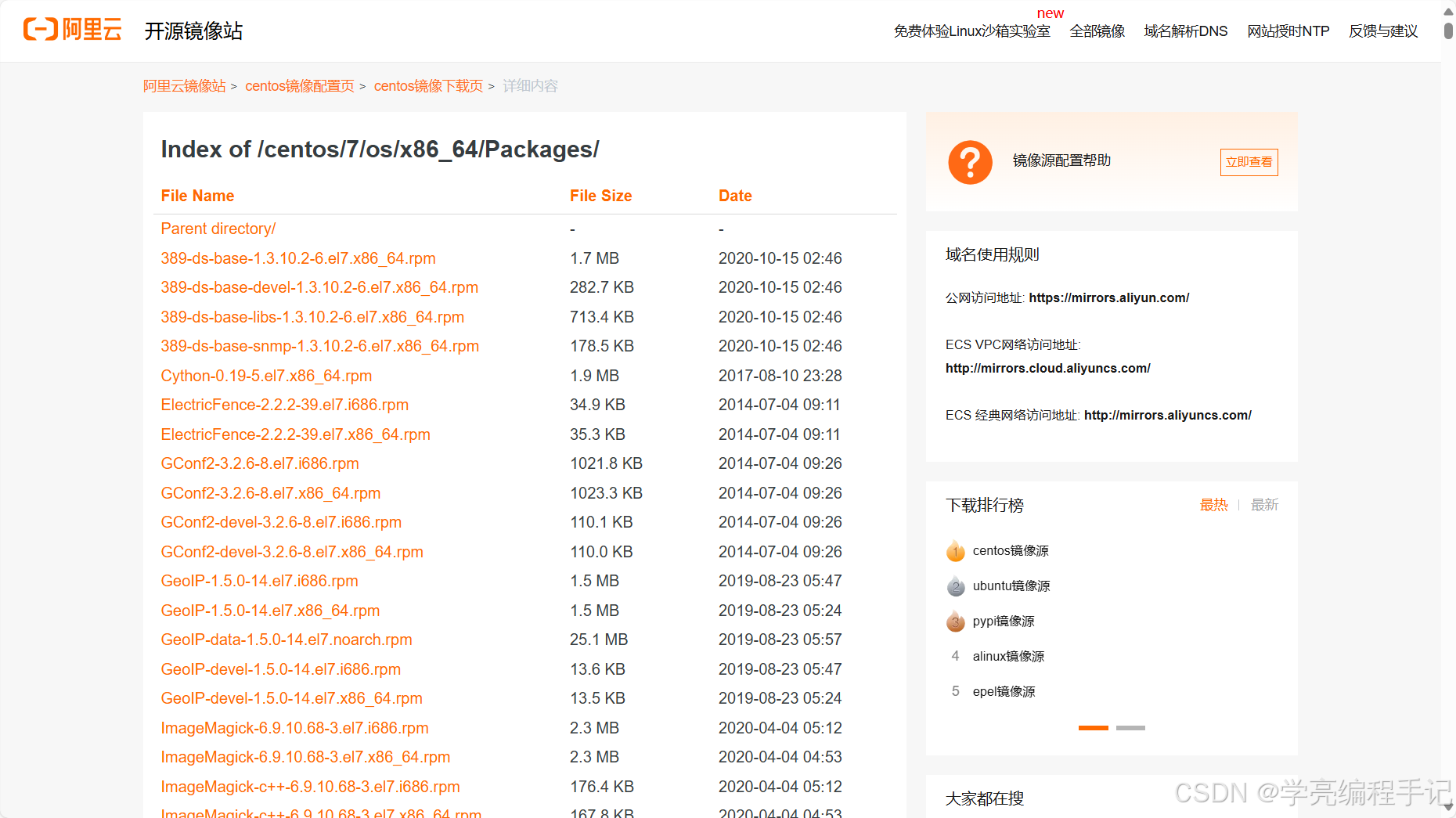
Task: Go to centos镜像下载页 breadcrumb link
Action: point(428,86)
